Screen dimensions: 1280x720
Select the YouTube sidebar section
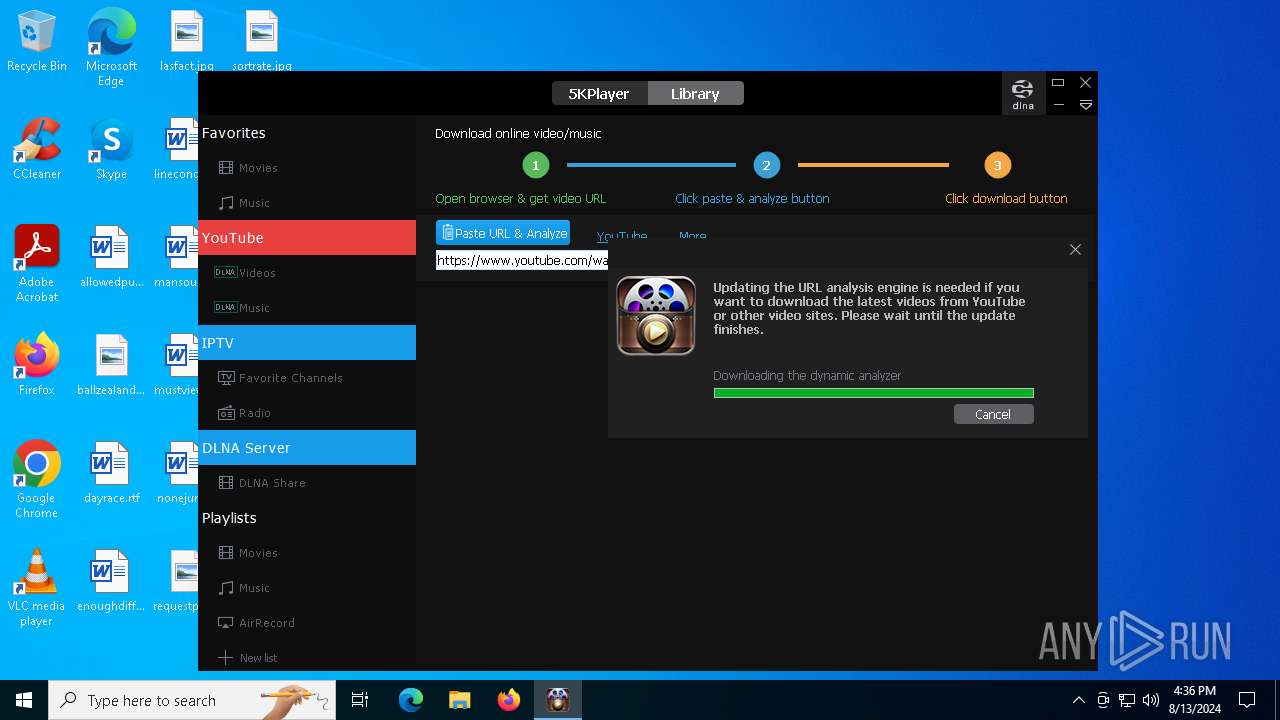(306, 238)
